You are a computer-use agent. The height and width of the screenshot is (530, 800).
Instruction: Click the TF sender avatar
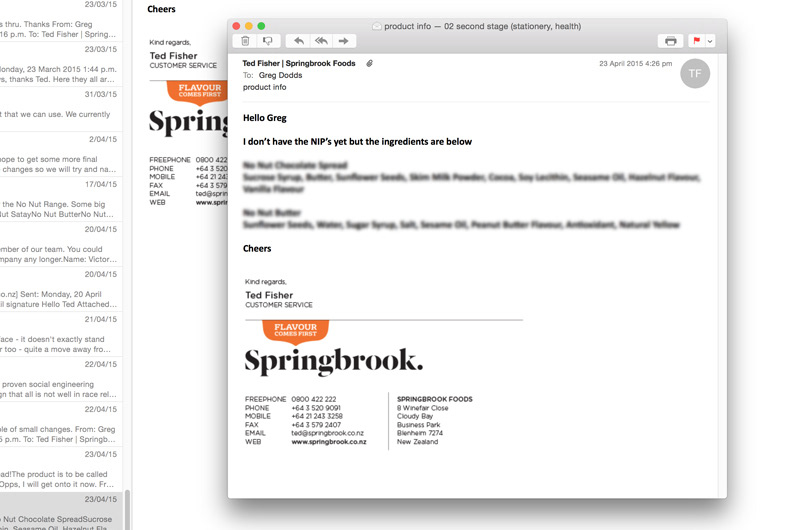coord(695,73)
